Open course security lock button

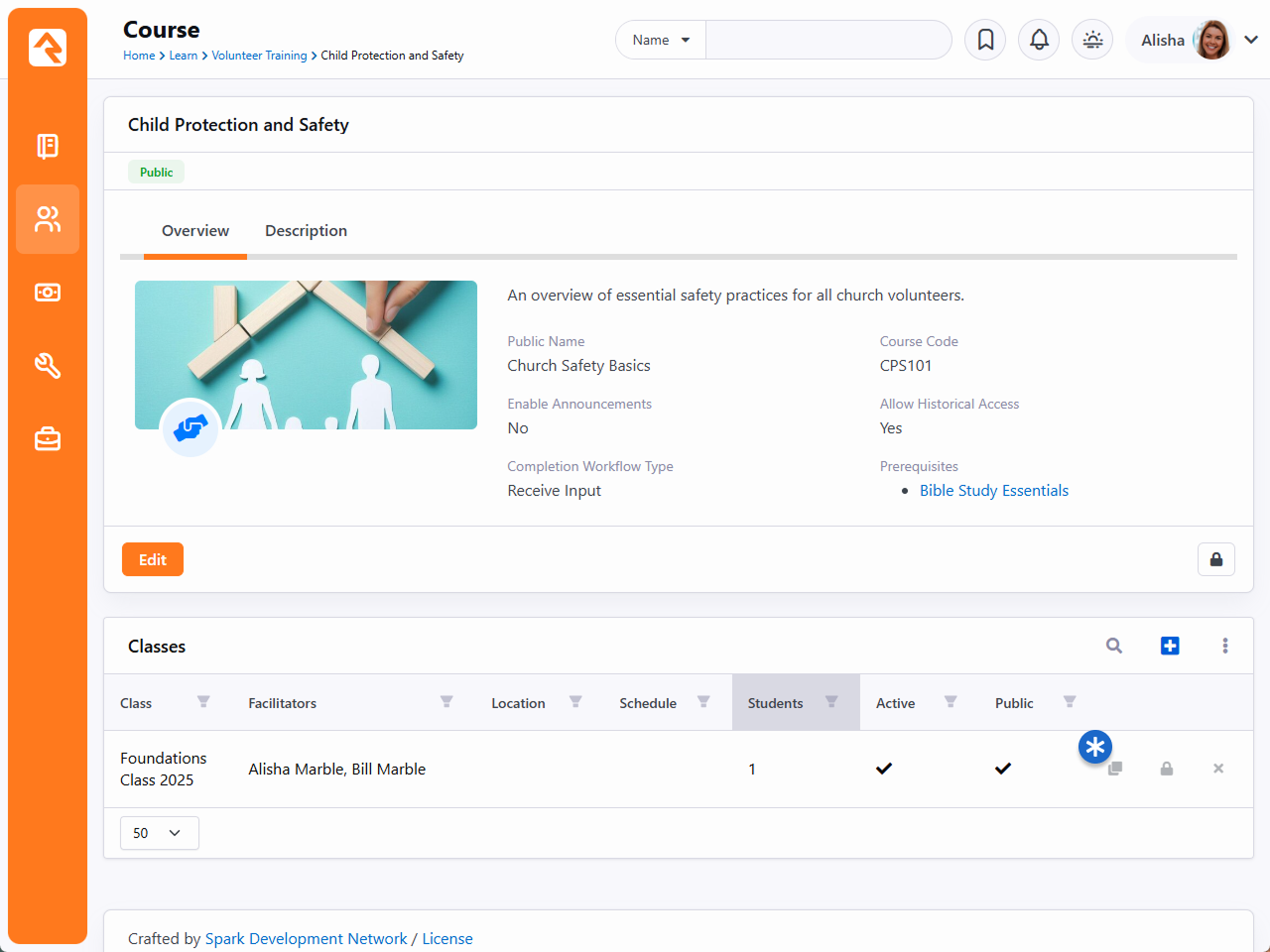coord(1215,559)
